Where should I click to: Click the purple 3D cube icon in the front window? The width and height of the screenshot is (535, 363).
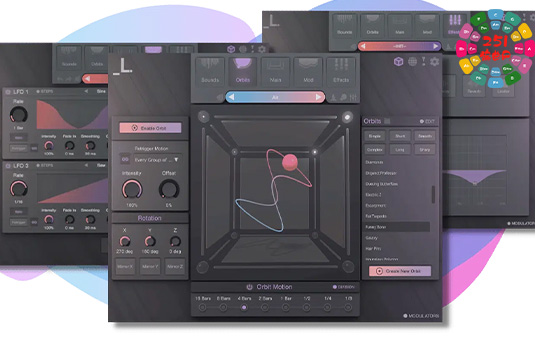(398, 62)
